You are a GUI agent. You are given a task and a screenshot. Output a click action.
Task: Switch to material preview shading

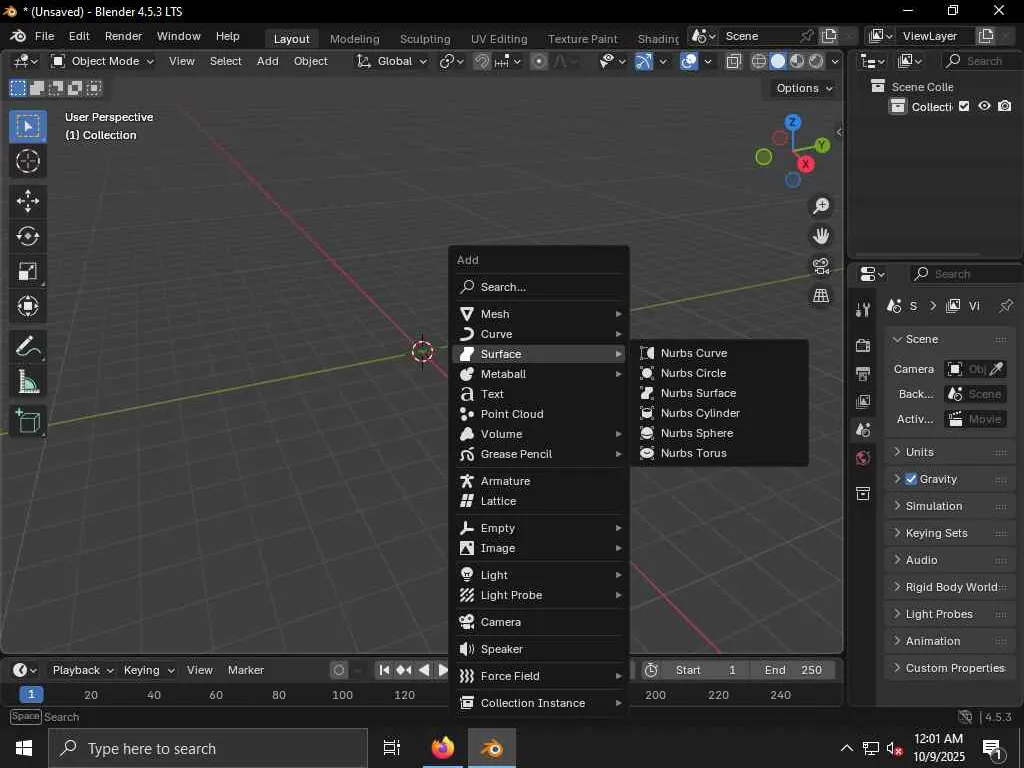click(x=797, y=61)
